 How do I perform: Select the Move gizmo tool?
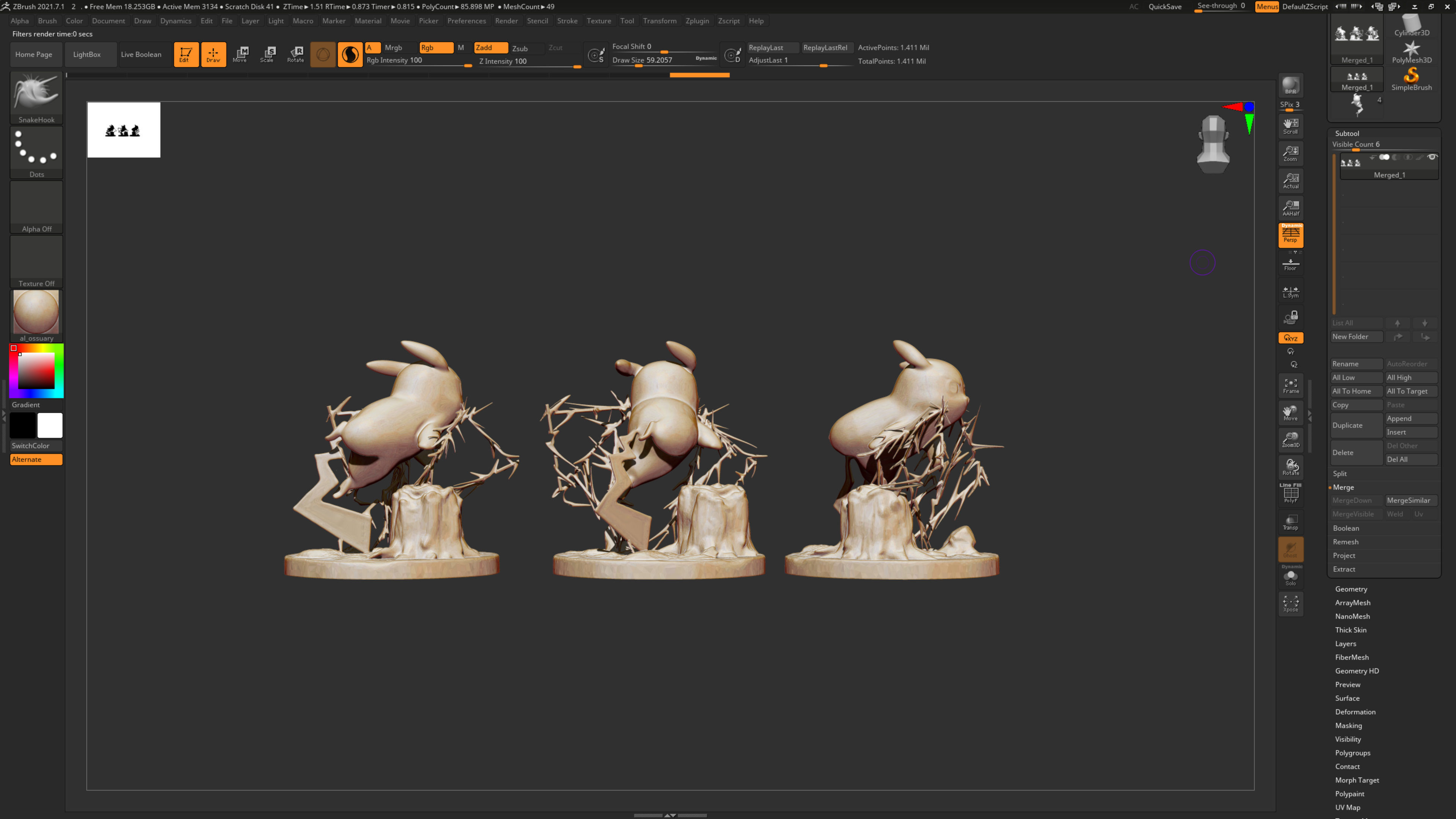pos(241,54)
